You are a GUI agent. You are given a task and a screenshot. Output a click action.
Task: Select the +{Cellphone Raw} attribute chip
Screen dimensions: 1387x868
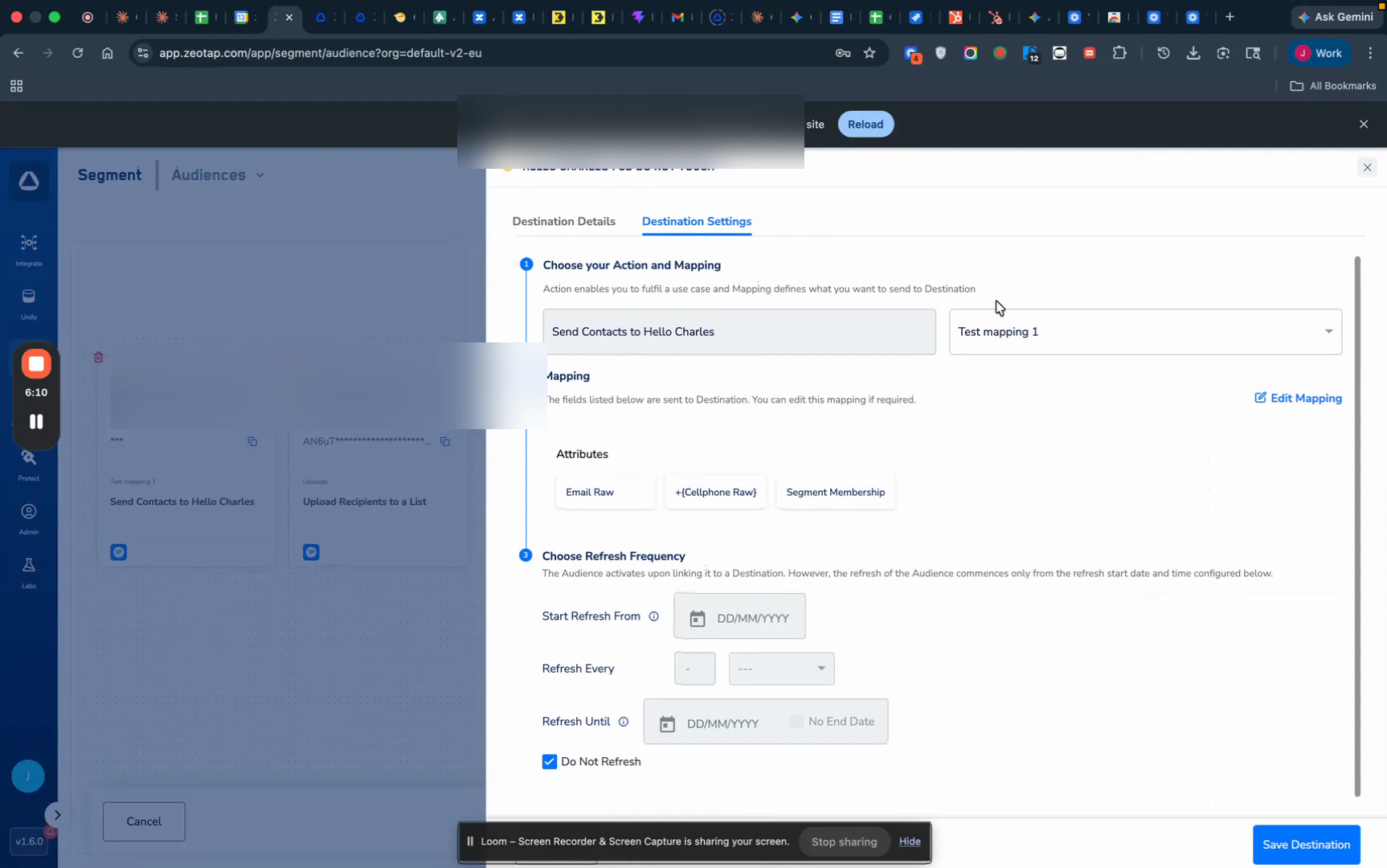tap(716, 492)
